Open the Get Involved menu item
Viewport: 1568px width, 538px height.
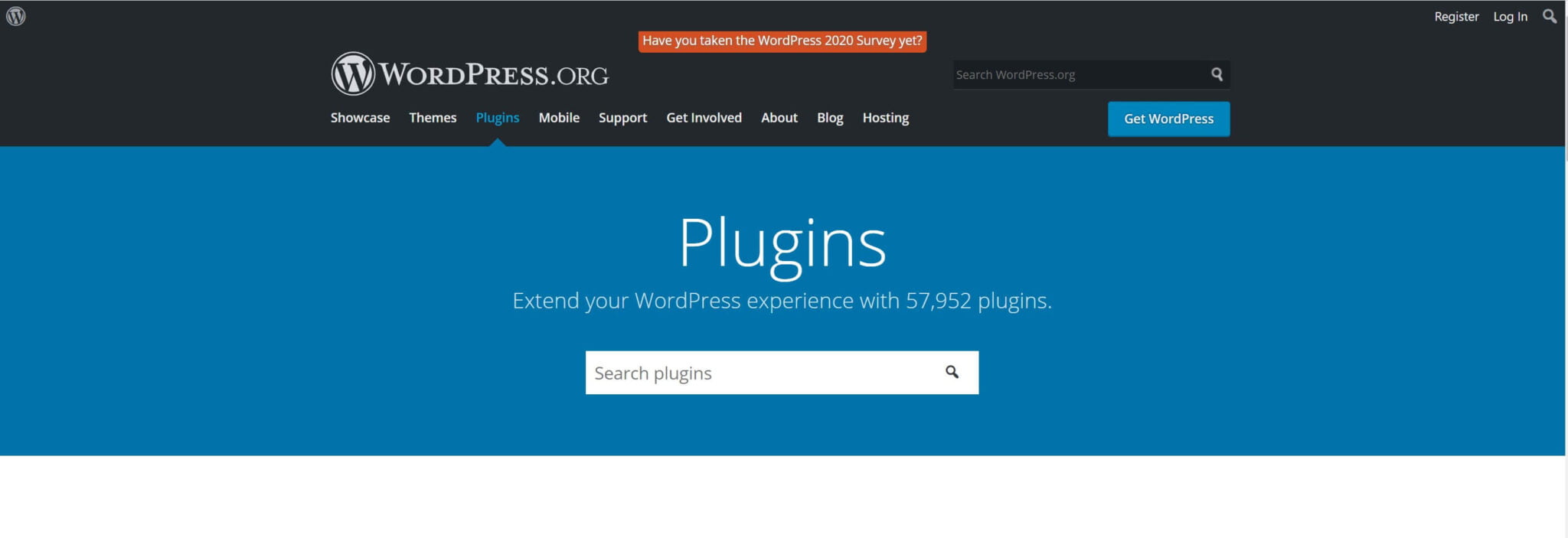[x=704, y=118]
